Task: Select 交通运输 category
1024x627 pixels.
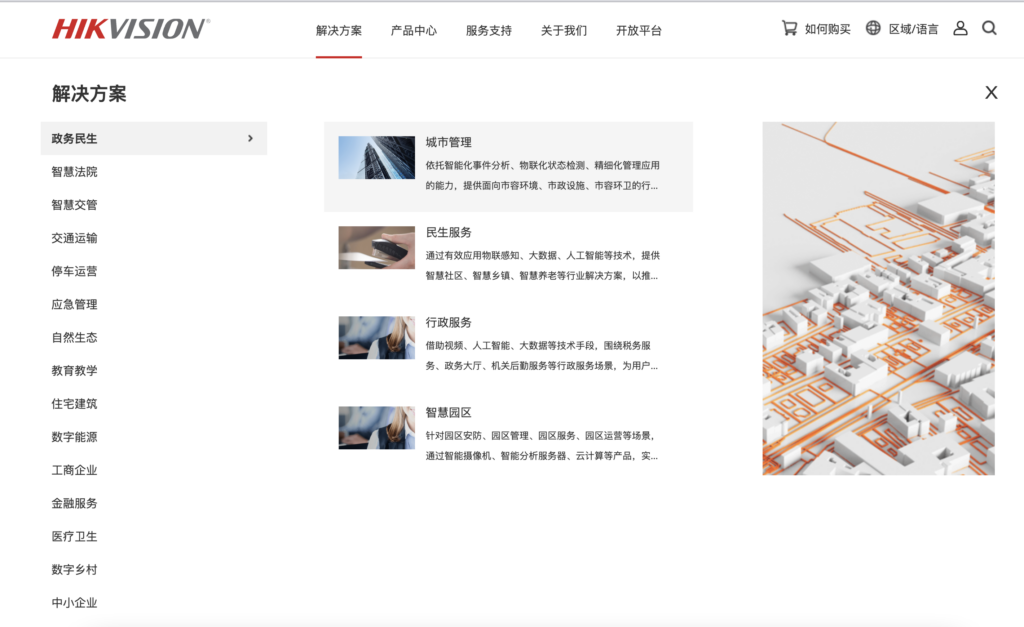Action: coord(74,238)
